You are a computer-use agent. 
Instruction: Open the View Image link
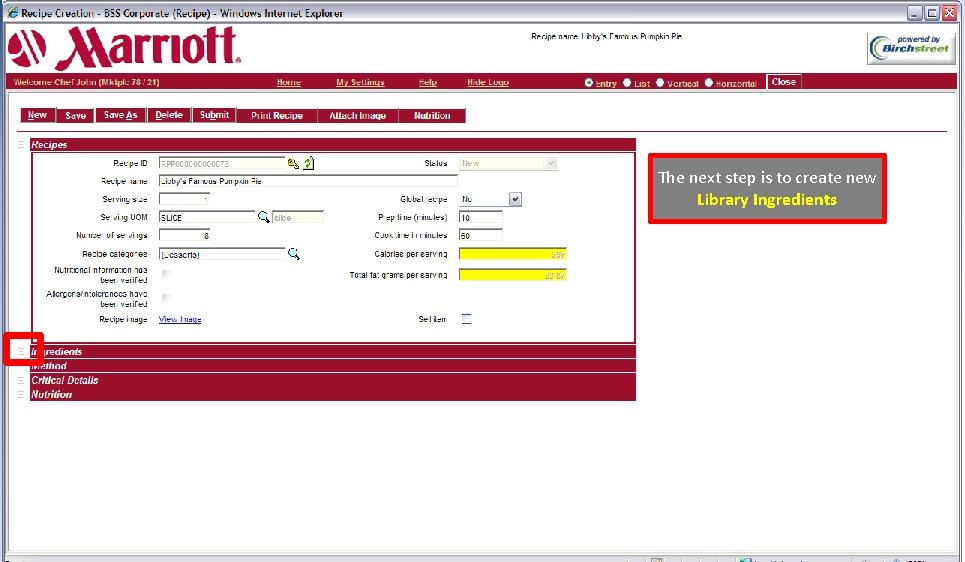coord(180,319)
